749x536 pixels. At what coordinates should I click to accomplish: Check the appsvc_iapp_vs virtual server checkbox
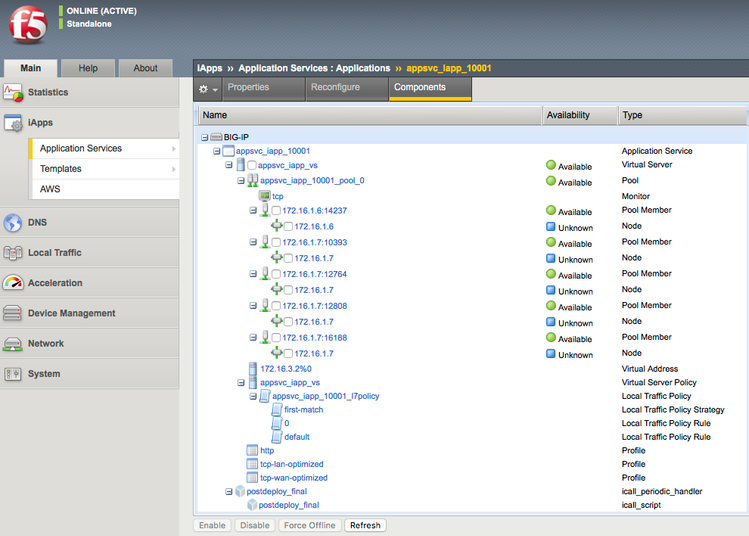[252, 165]
